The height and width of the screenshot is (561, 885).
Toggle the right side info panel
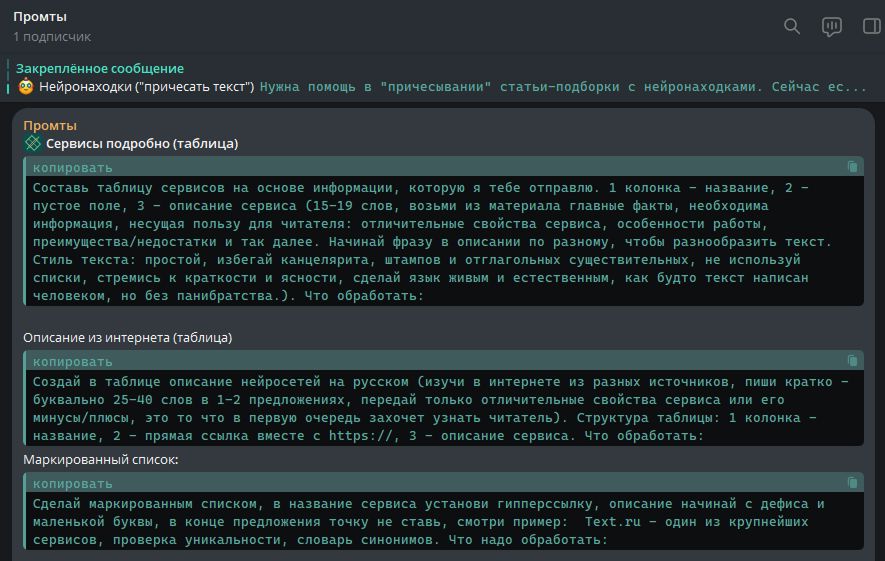[871, 27]
